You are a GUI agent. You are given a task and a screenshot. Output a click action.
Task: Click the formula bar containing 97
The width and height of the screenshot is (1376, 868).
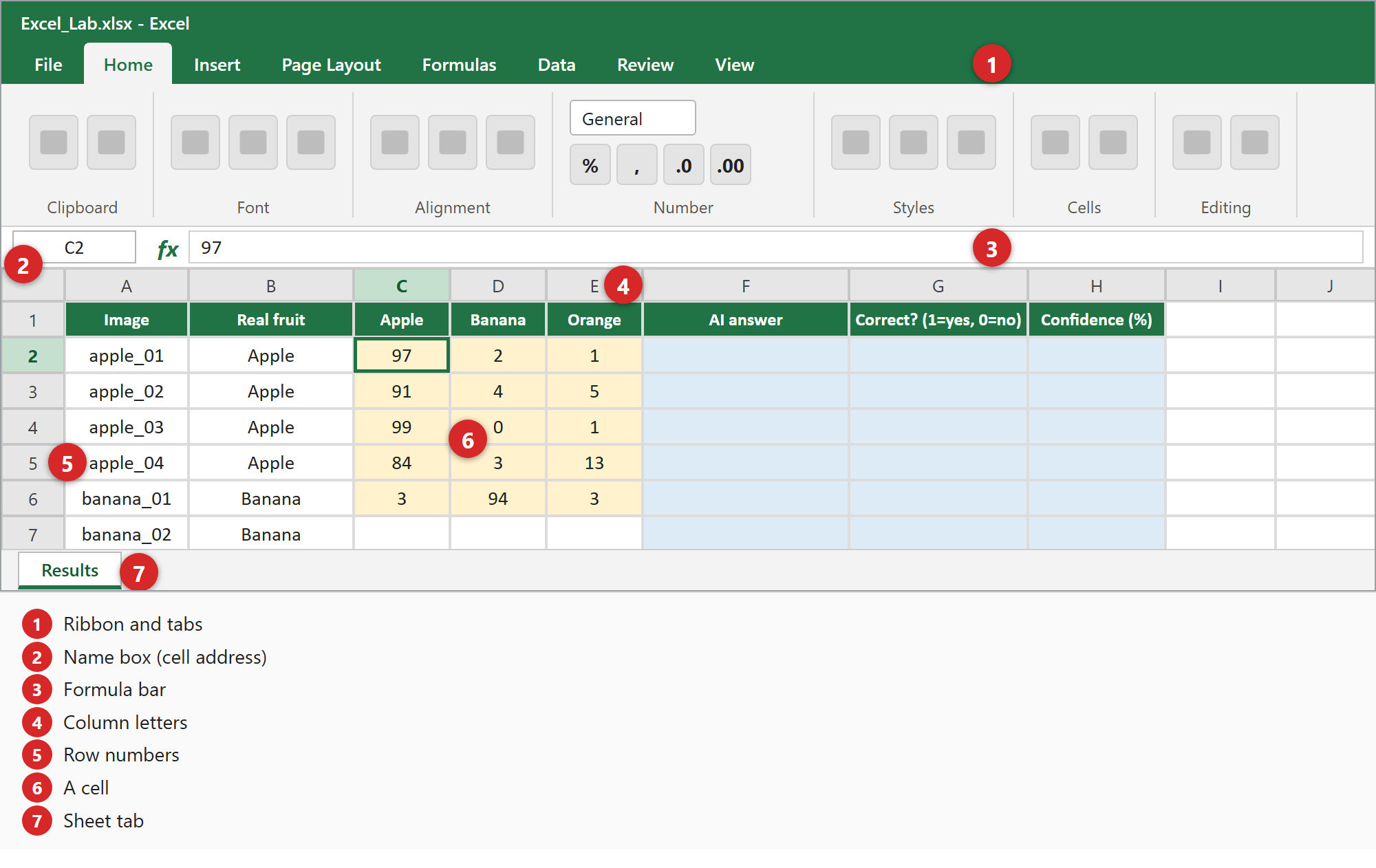pyautogui.click(x=775, y=248)
